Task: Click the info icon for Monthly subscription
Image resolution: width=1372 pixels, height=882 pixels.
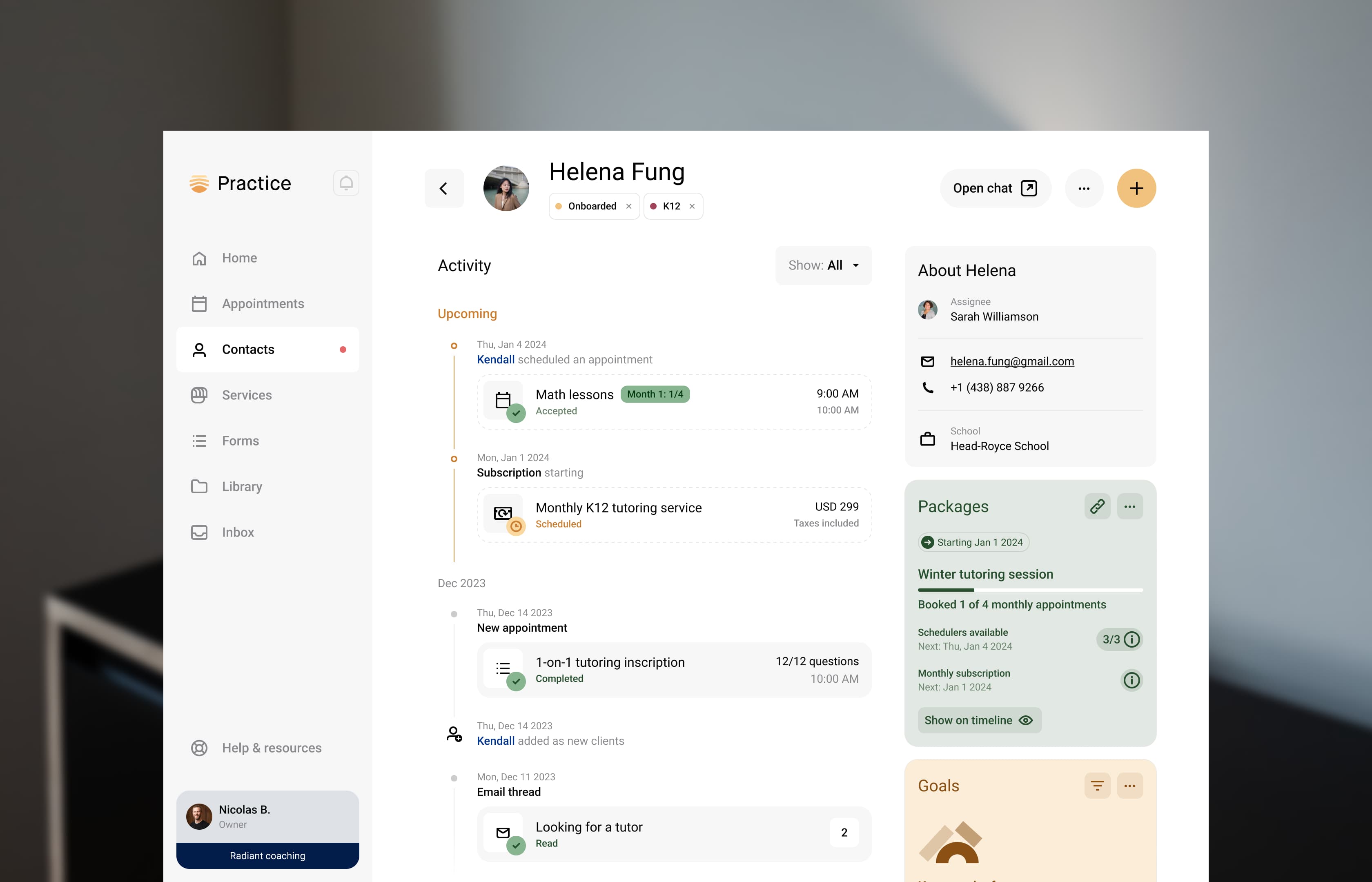Action: tap(1131, 680)
